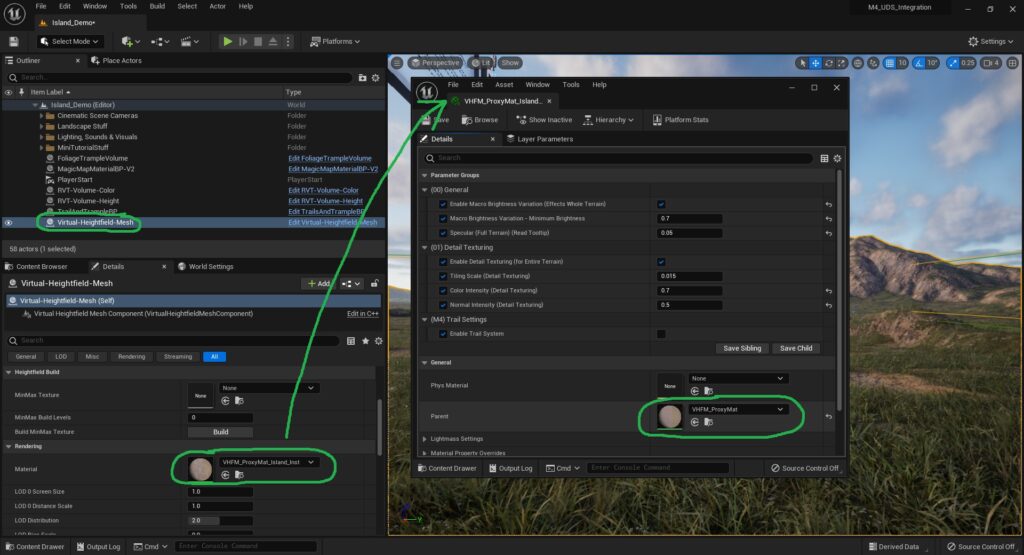
Task: Toggle Enable Trail System value checkbox
Action: (661, 334)
